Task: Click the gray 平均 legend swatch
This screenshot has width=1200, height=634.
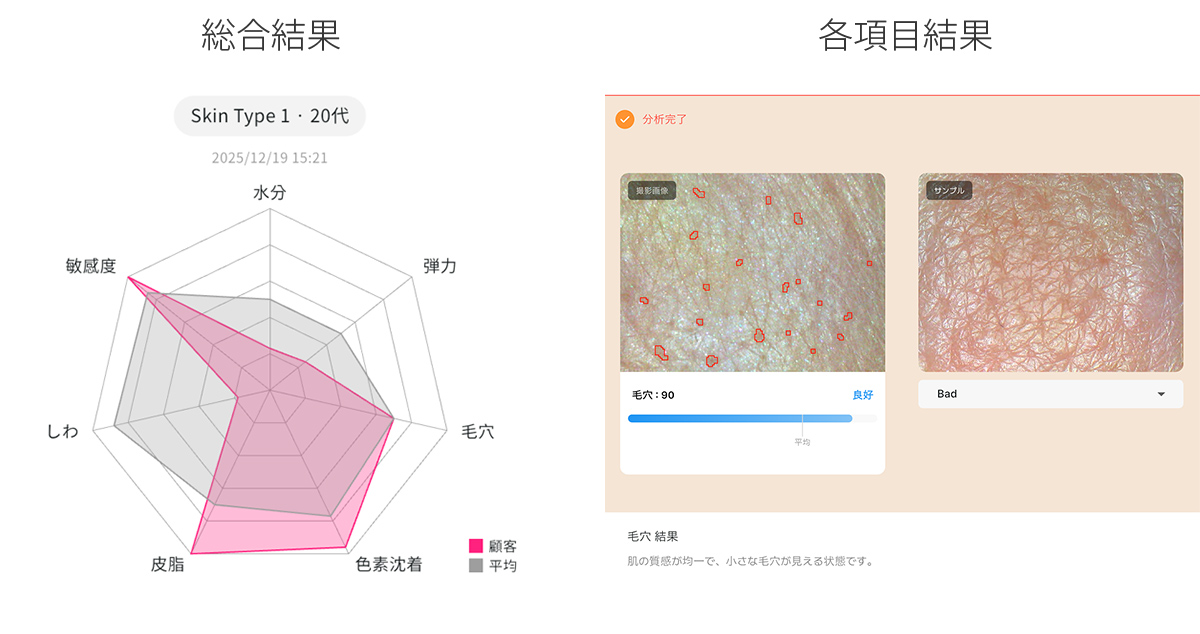Action: pos(476,566)
